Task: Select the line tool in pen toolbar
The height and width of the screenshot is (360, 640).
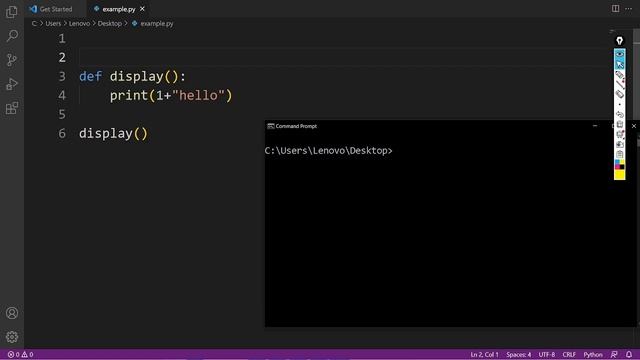Action: pos(620,84)
